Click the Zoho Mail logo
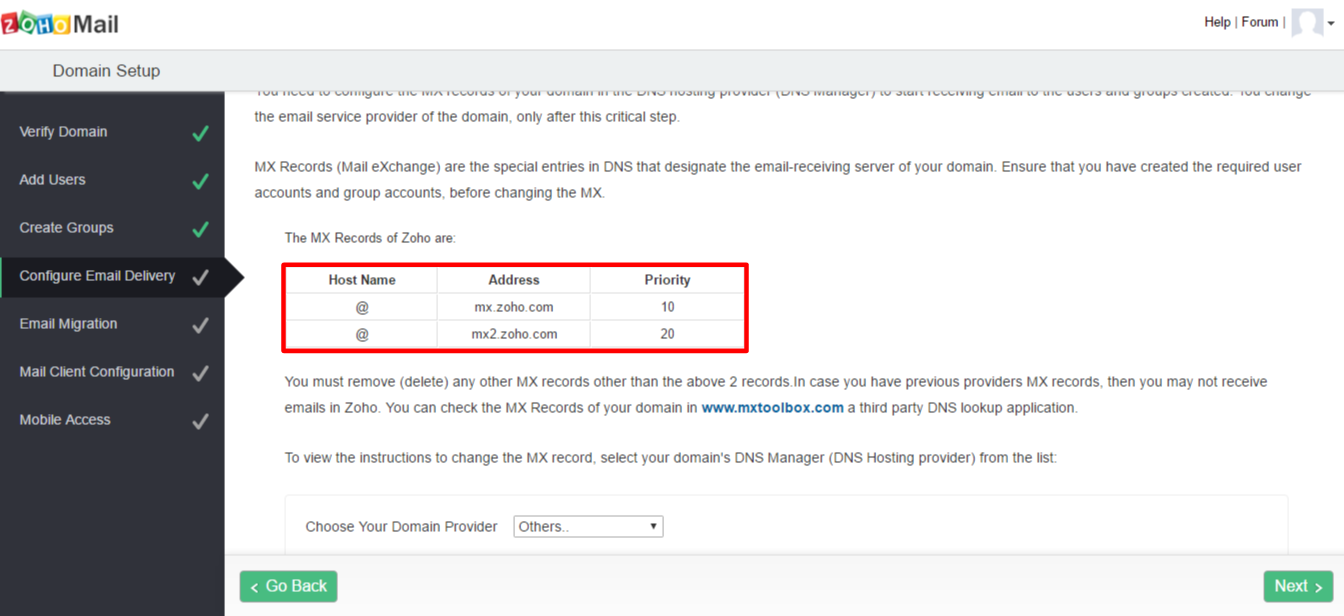Viewport: 1344px width, 616px height. [x=60, y=24]
